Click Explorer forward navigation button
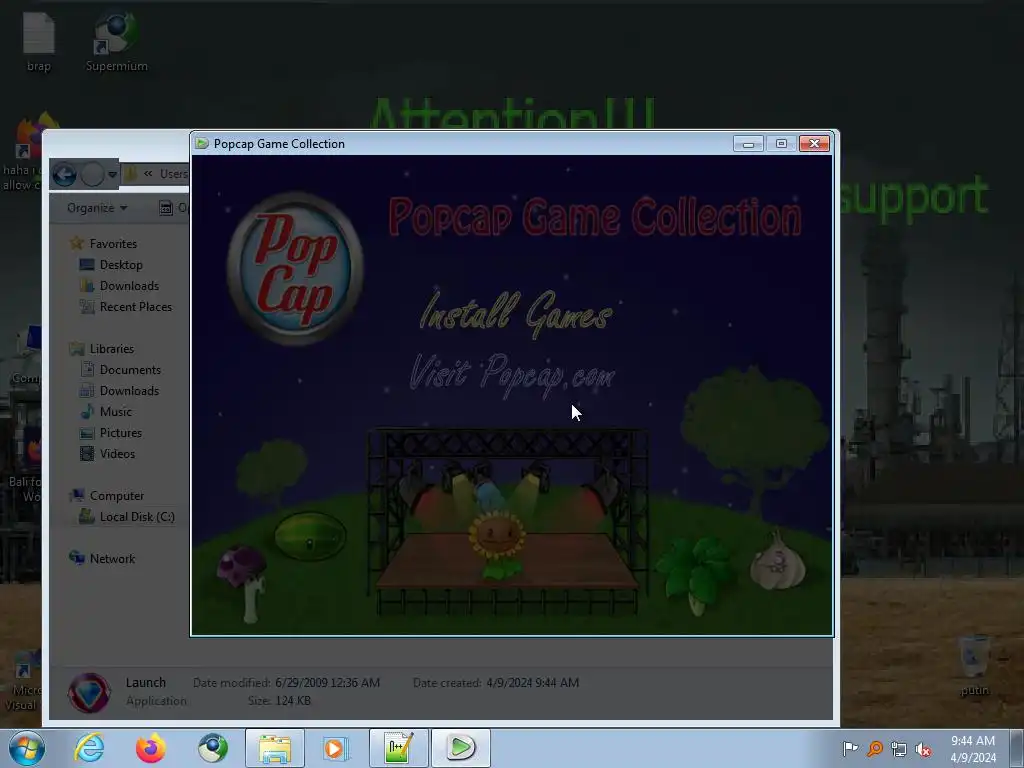This screenshot has height=768, width=1024. tap(92, 174)
